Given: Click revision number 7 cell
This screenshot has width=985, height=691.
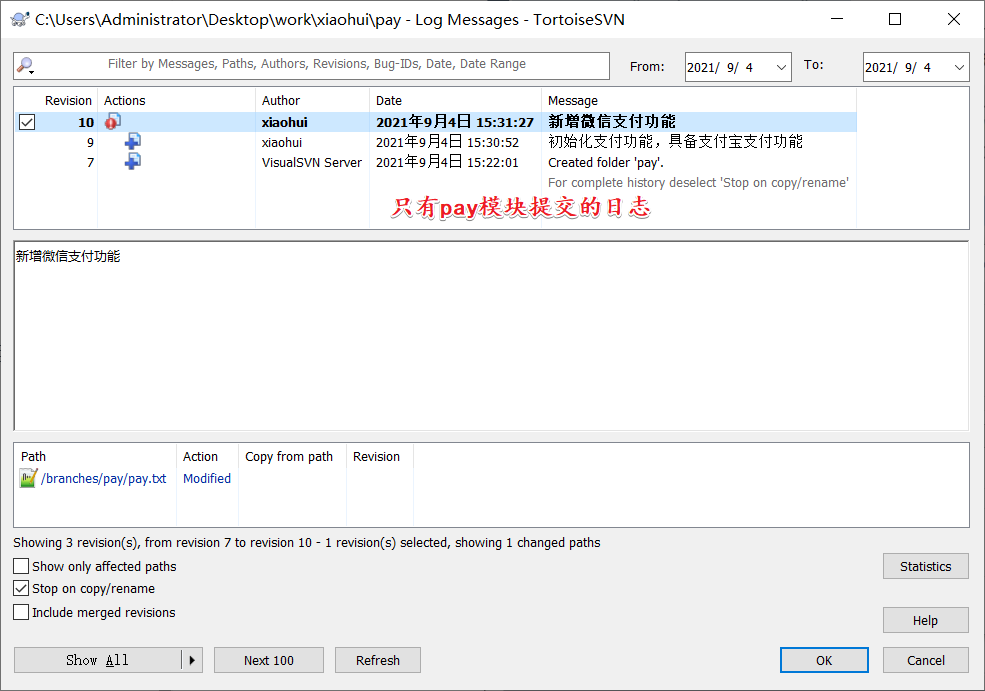Looking at the screenshot, I should tap(90, 163).
